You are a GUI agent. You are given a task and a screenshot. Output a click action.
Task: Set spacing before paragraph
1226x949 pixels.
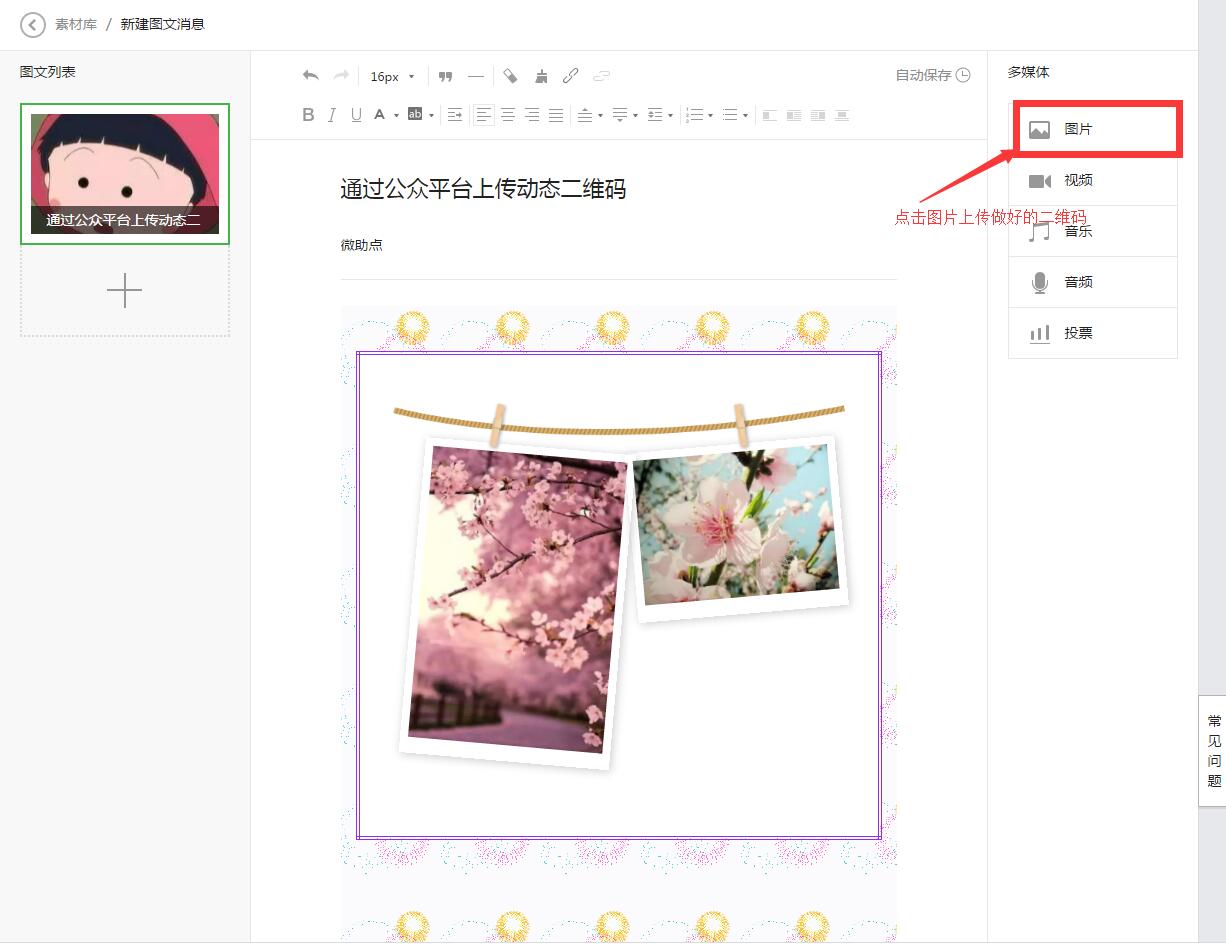click(586, 115)
